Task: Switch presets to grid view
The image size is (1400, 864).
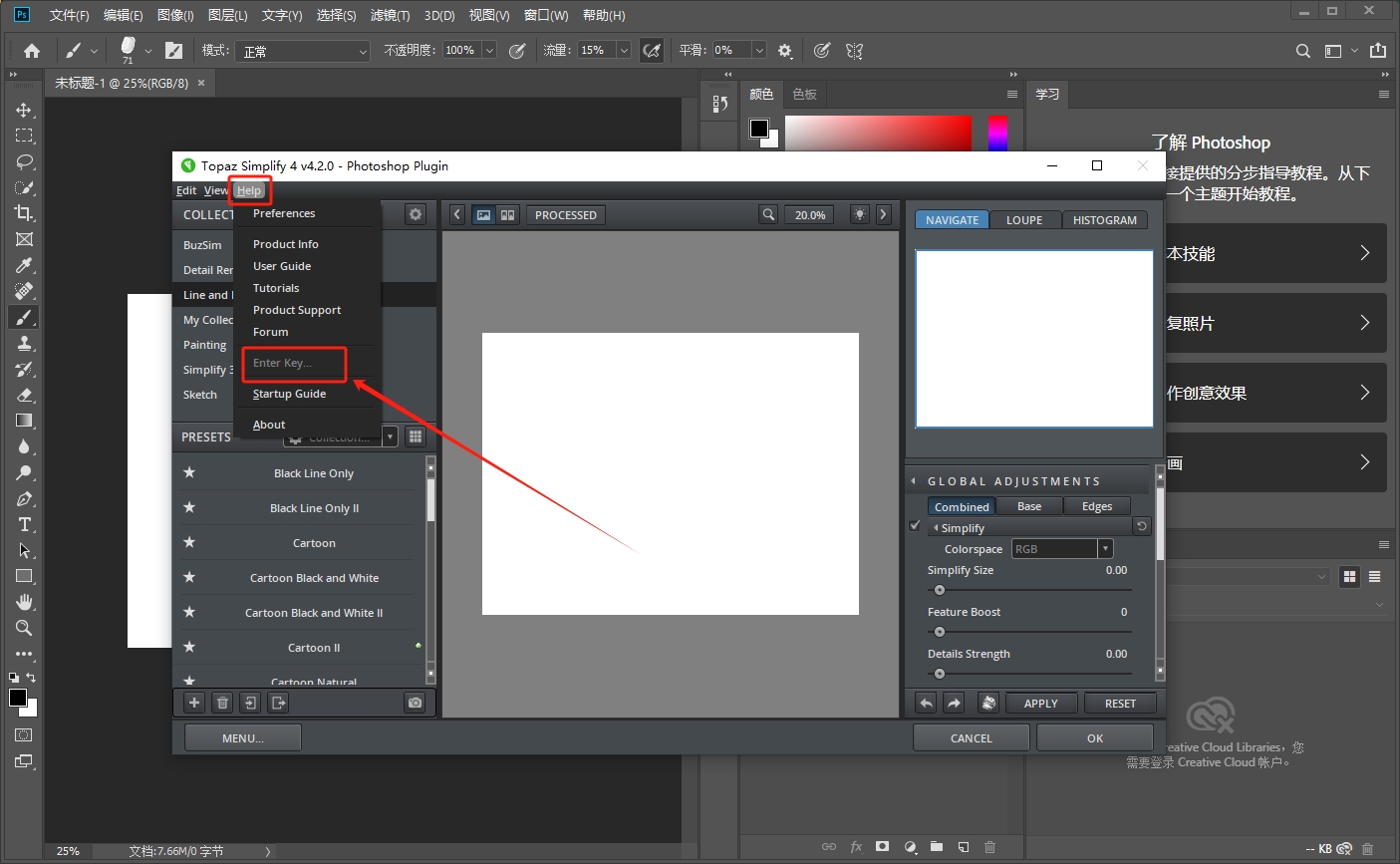Action: pyautogui.click(x=416, y=436)
